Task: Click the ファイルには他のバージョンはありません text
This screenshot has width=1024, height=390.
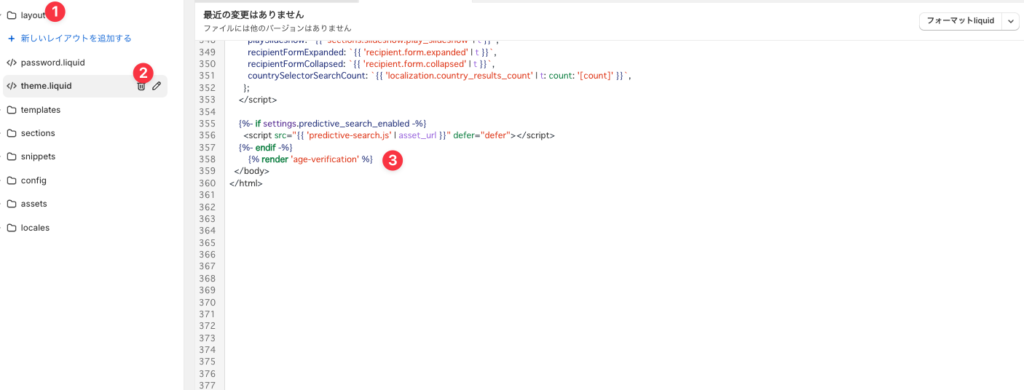Action: (278, 29)
